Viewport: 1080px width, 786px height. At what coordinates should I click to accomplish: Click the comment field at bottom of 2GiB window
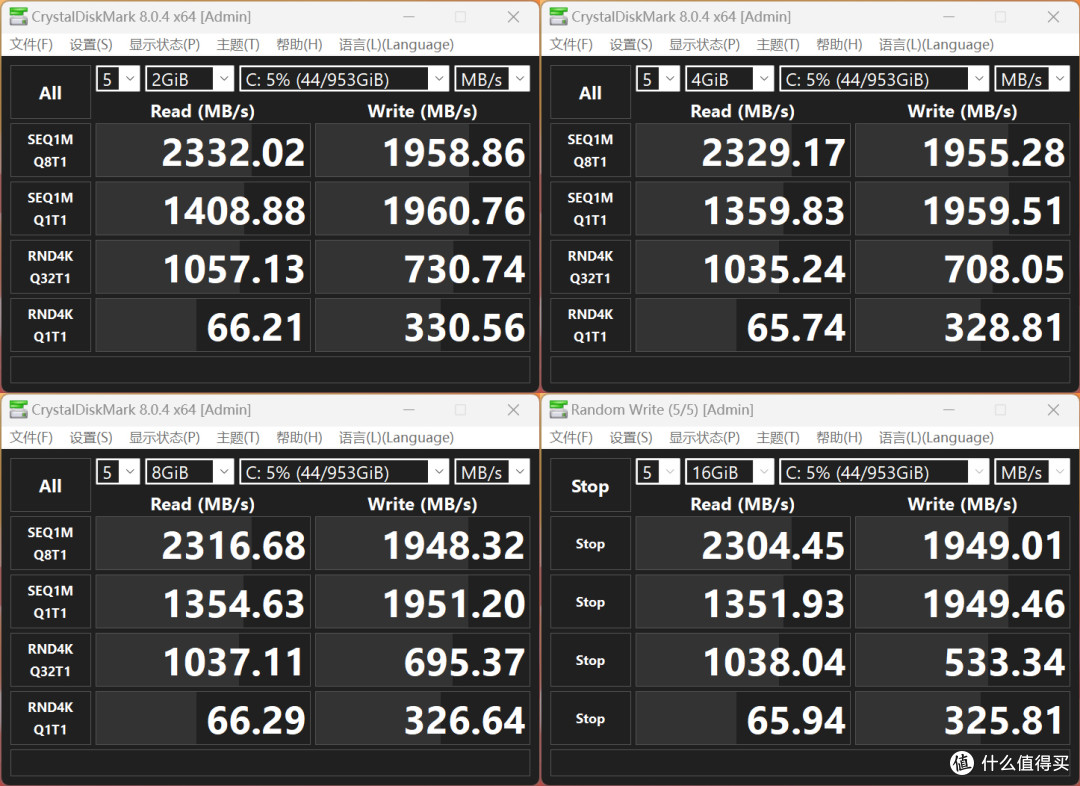point(270,369)
